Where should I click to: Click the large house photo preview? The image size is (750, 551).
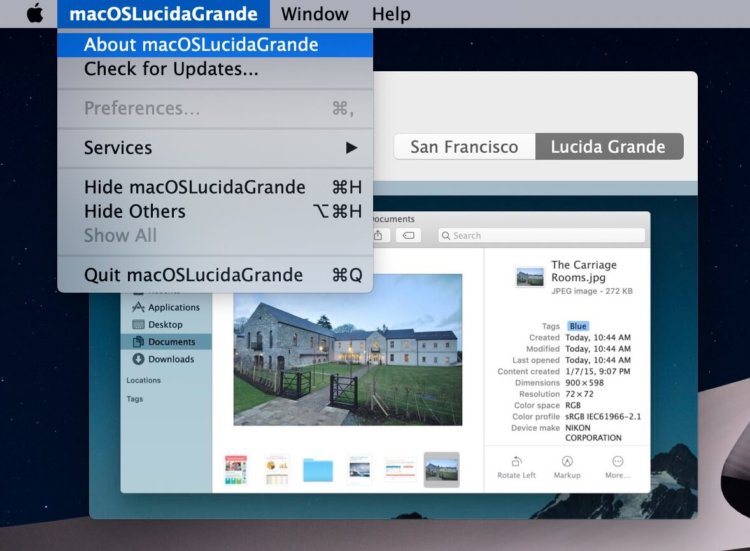(x=348, y=350)
